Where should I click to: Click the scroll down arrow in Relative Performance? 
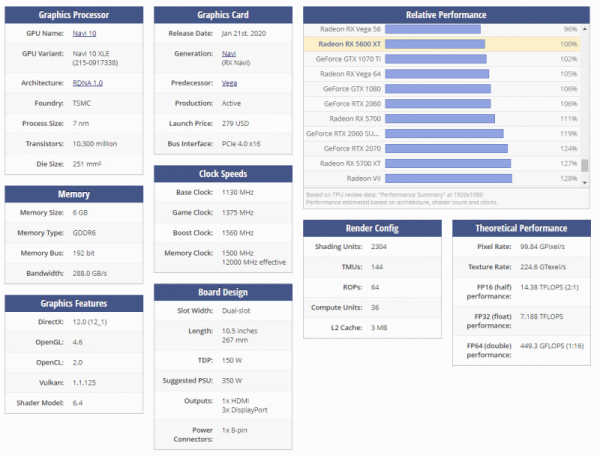click(x=585, y=183)
